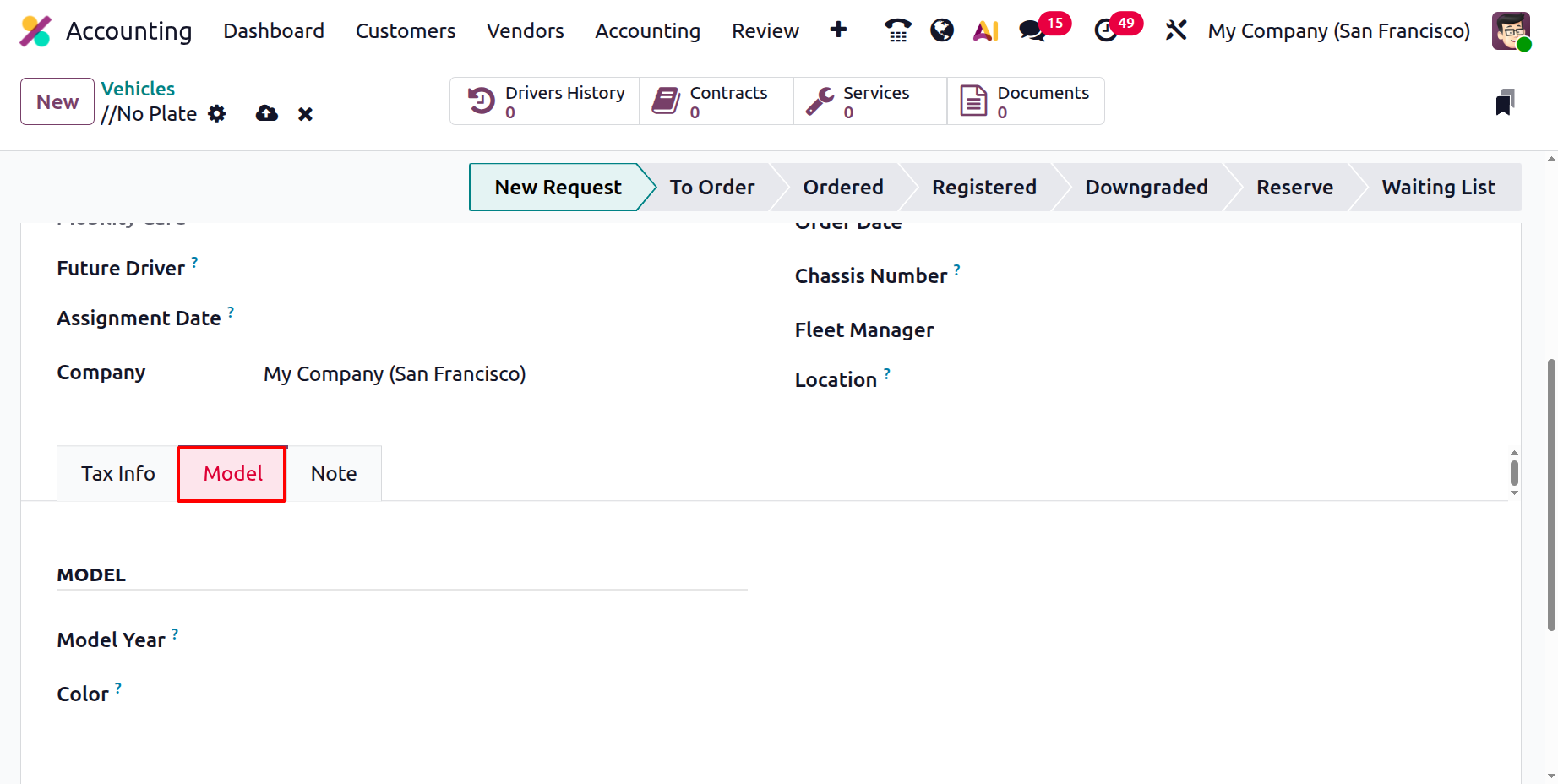
Task: Open the Customers menu
Action: (x=406, y=31)
